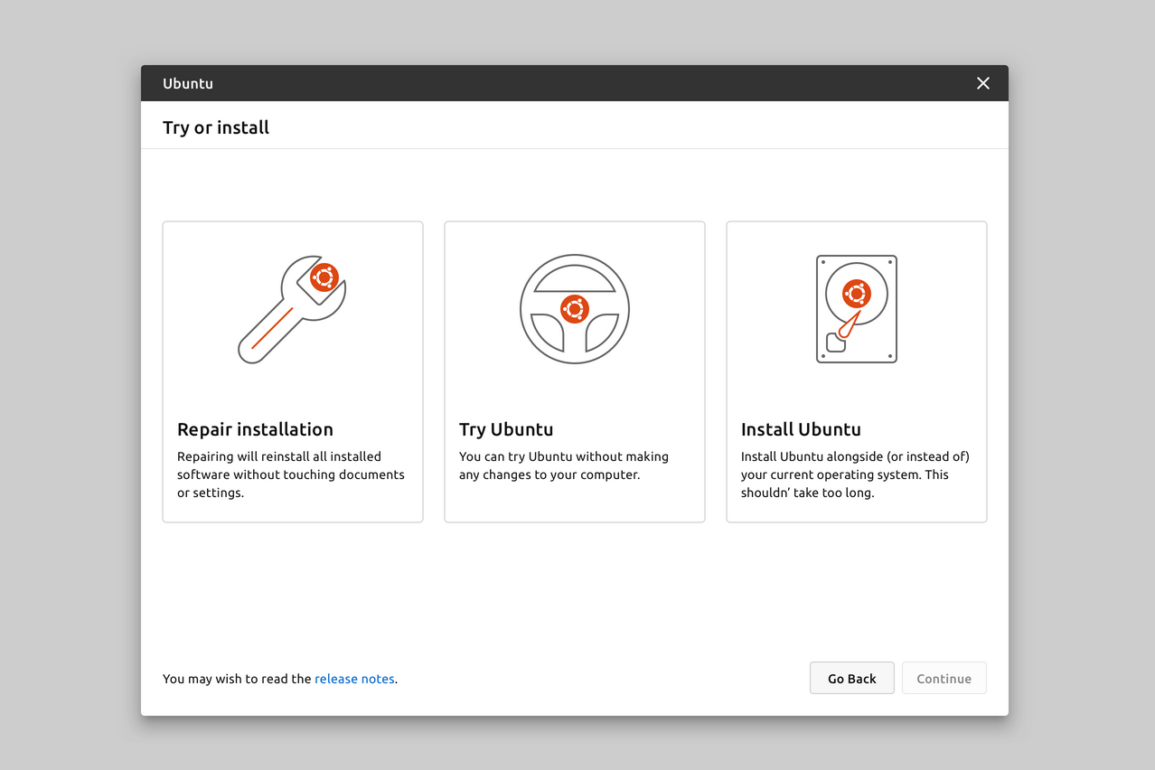
Task: Click the "You may wish to read" text
Action: (237, 679)
